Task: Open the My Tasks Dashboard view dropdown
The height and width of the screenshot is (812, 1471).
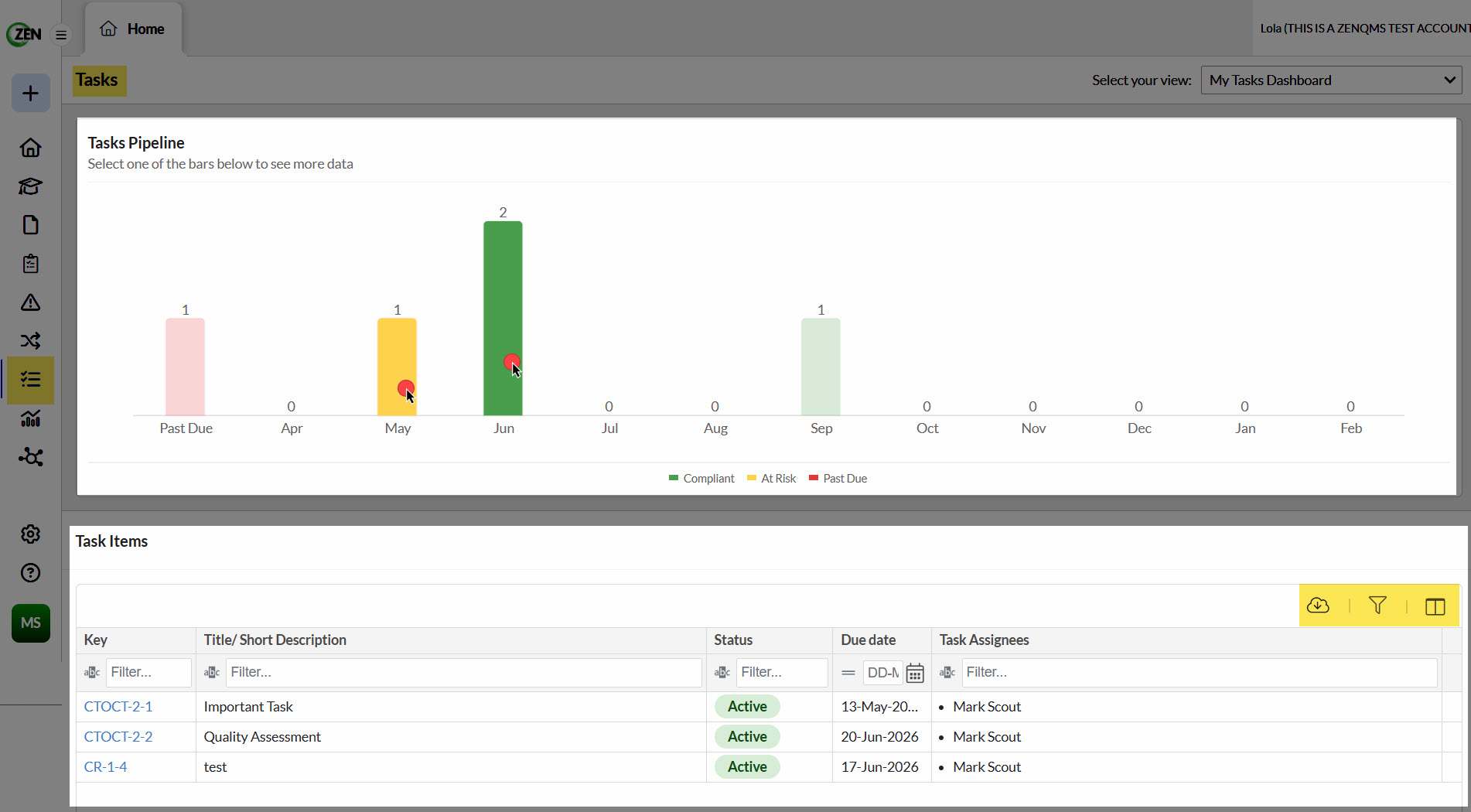Action: tap(1331, 80)
